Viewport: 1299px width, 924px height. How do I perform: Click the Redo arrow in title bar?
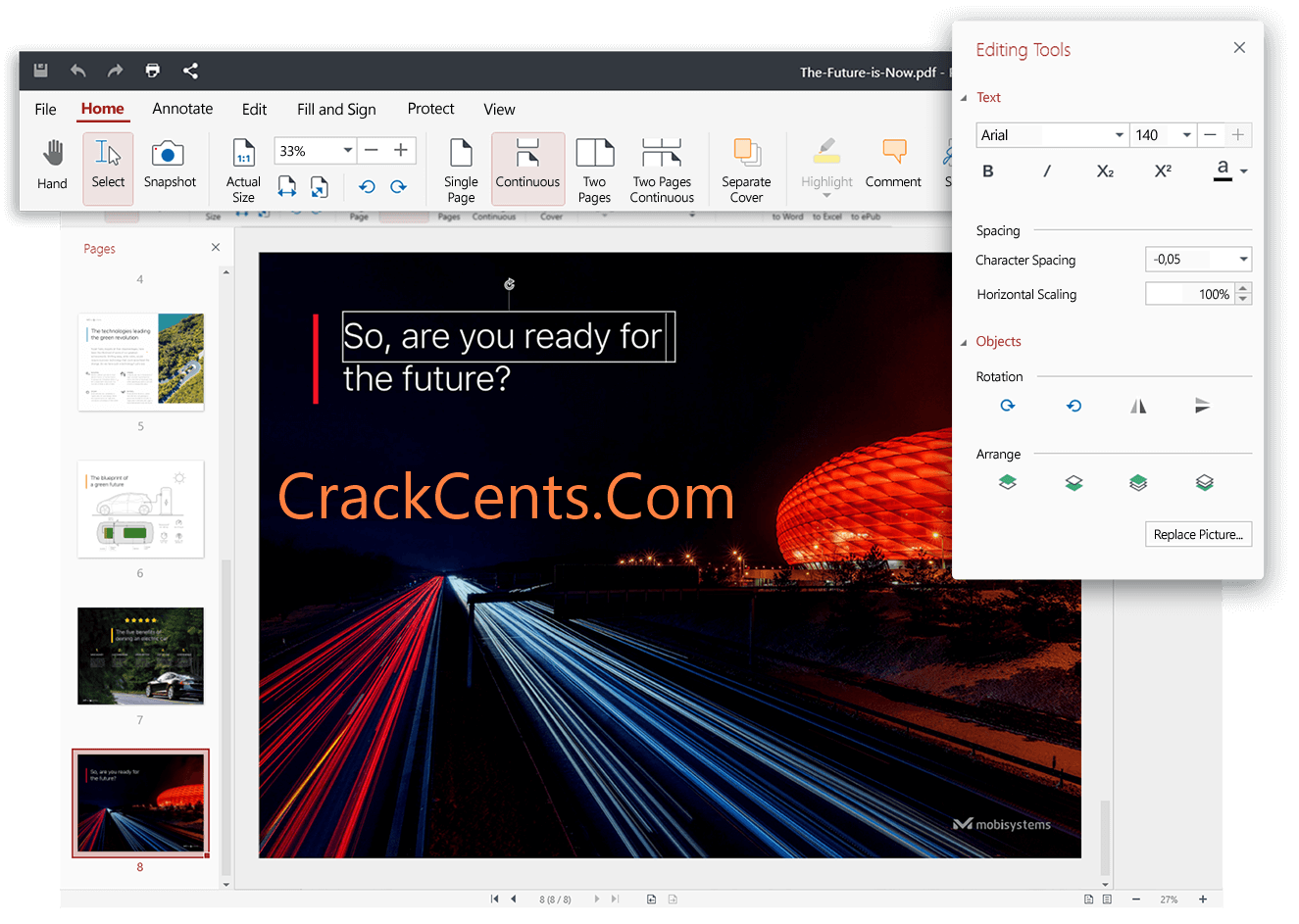[116, 71]
